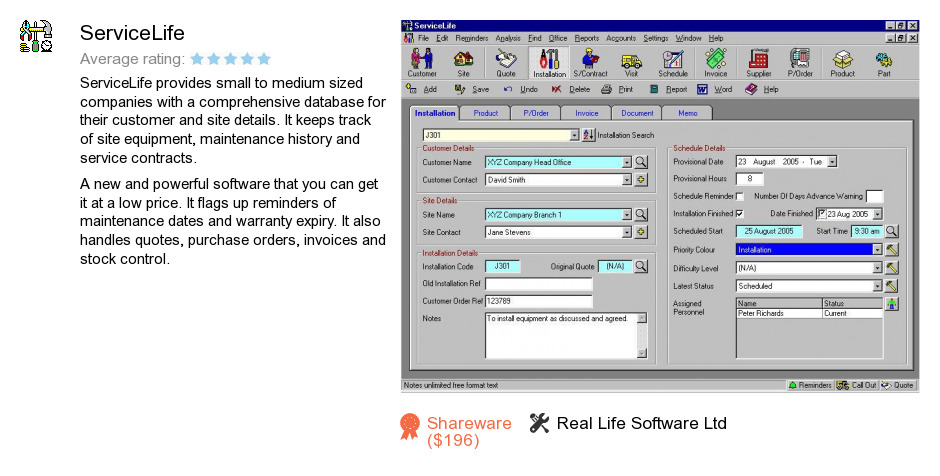
Task: Open the Analysis menu
Action: (x=508, y=38)
